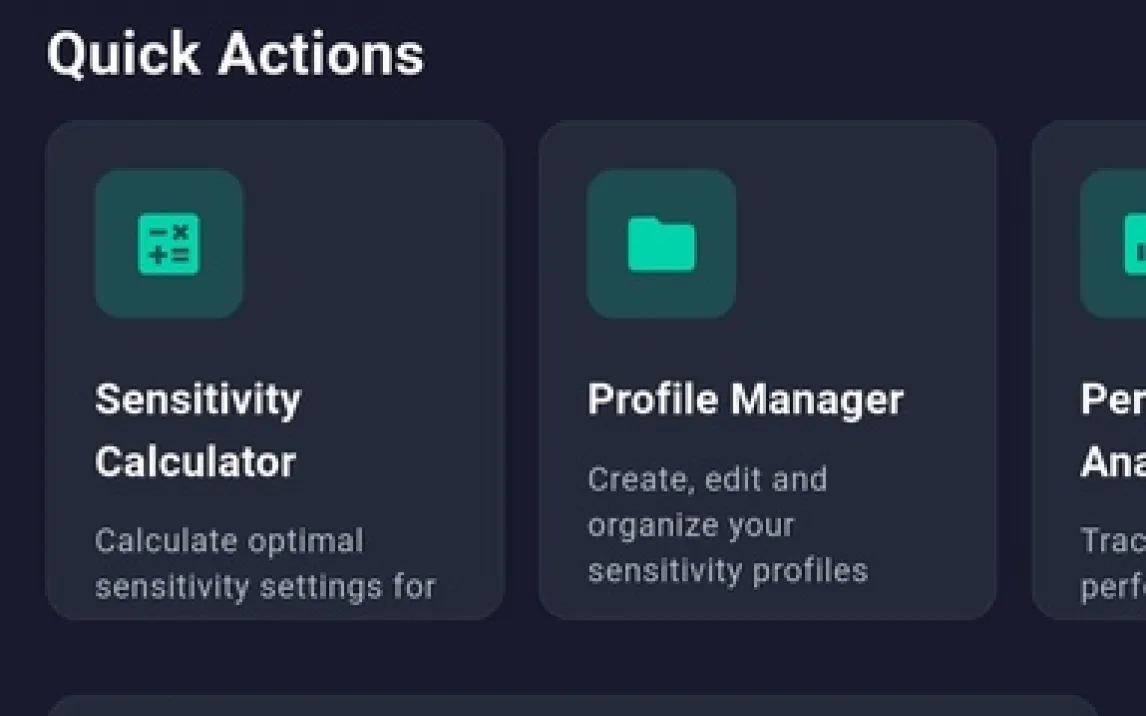Click the "sensitivity profiles" description line
Image resolution: width=1146 pixels, height=716 pixels.
[x=728, y=571]
